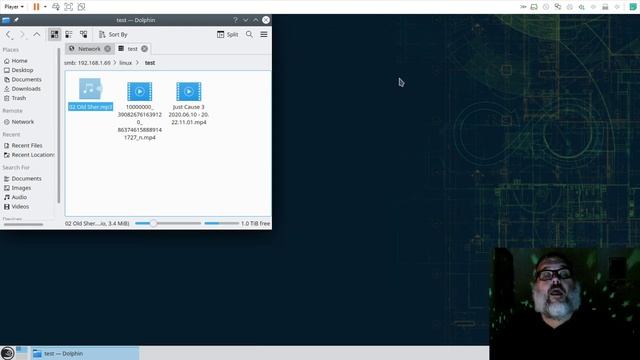This screenshot has width=640, height=360.
Task: Open Desktop in Places panel
Action: point(18,70)
